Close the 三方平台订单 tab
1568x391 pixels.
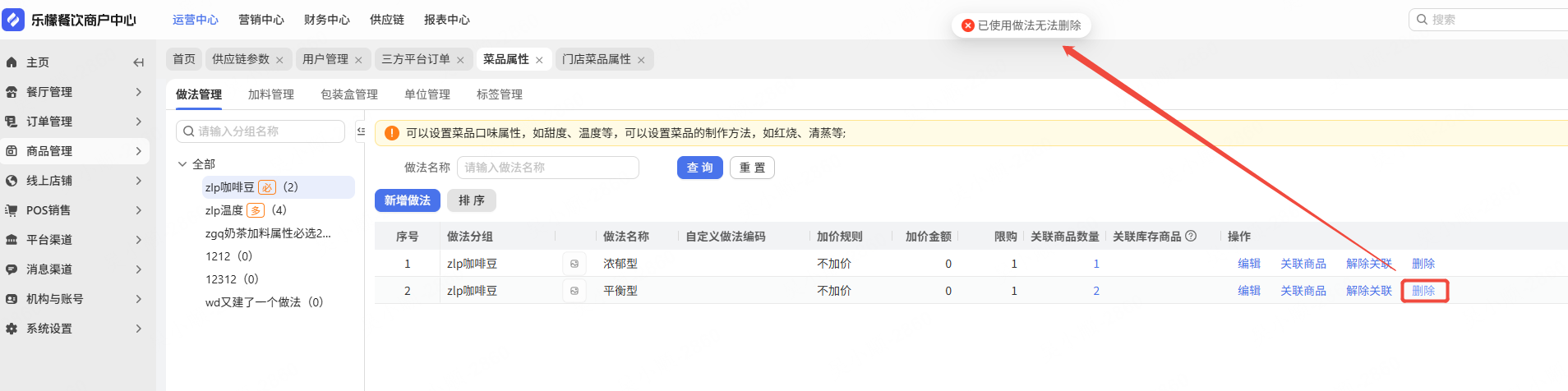point(460,60)
